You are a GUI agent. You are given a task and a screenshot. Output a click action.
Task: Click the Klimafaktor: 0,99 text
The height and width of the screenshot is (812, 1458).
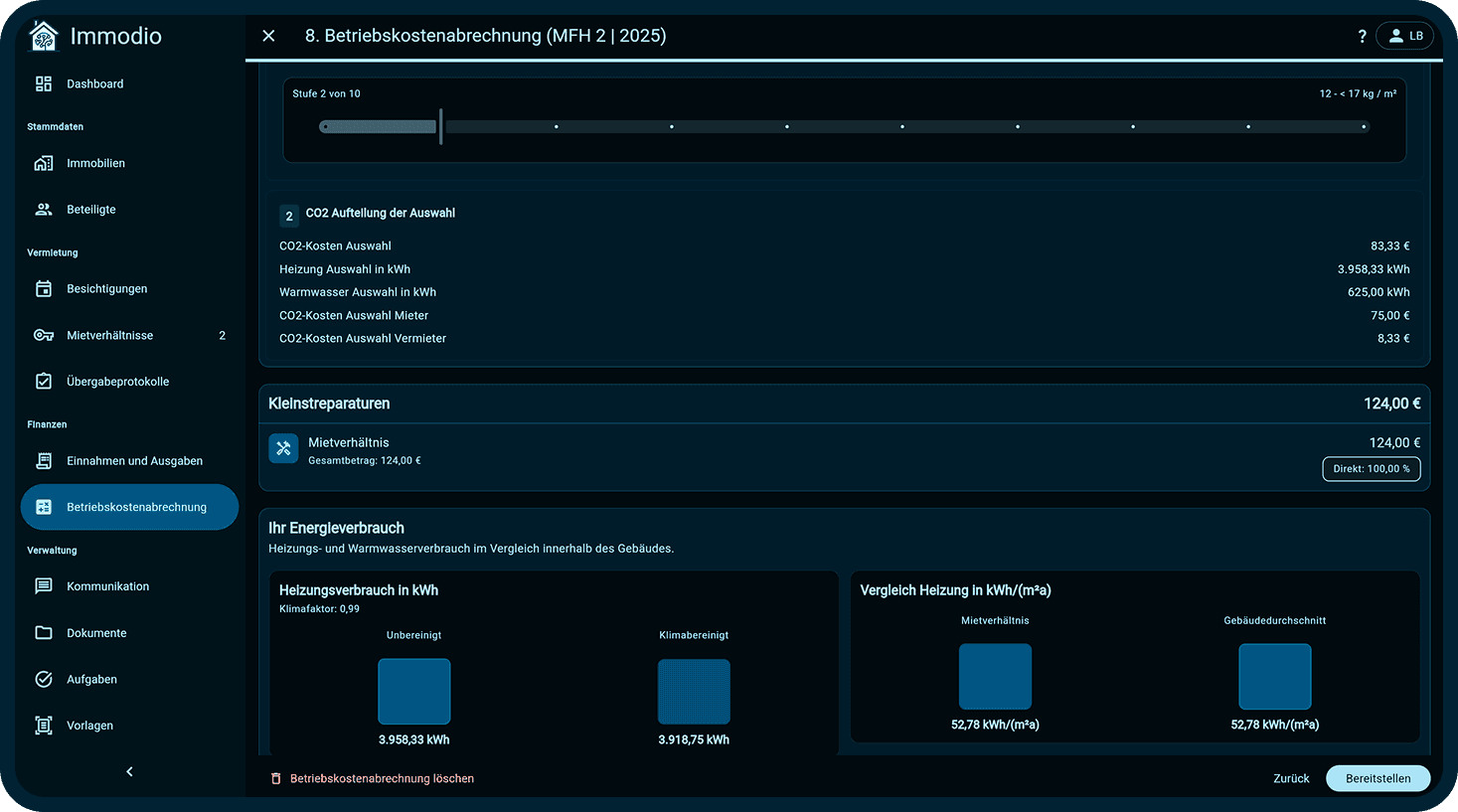319,609
